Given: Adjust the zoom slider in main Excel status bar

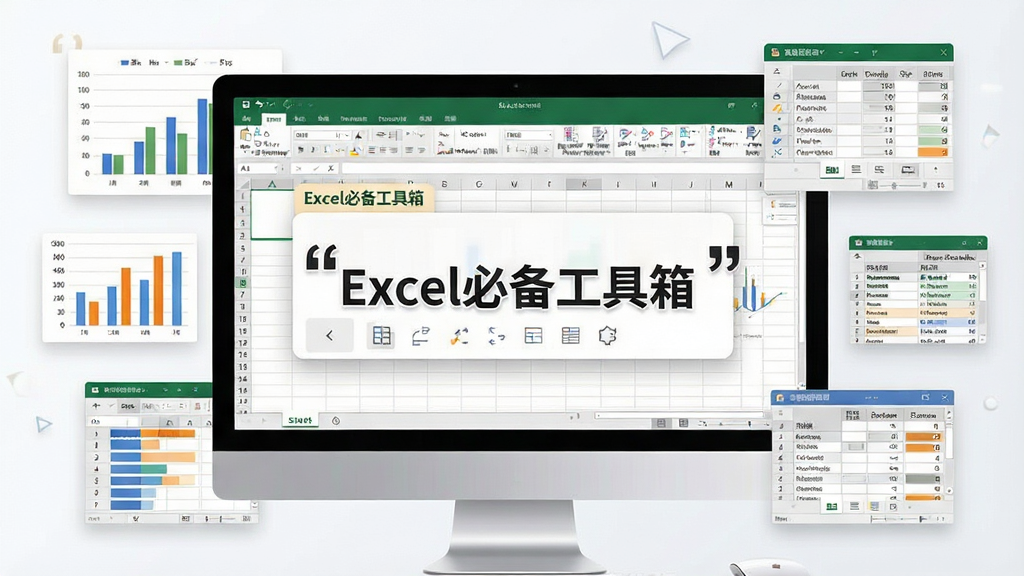Looking at the screenshot, I should click(738, 424).
